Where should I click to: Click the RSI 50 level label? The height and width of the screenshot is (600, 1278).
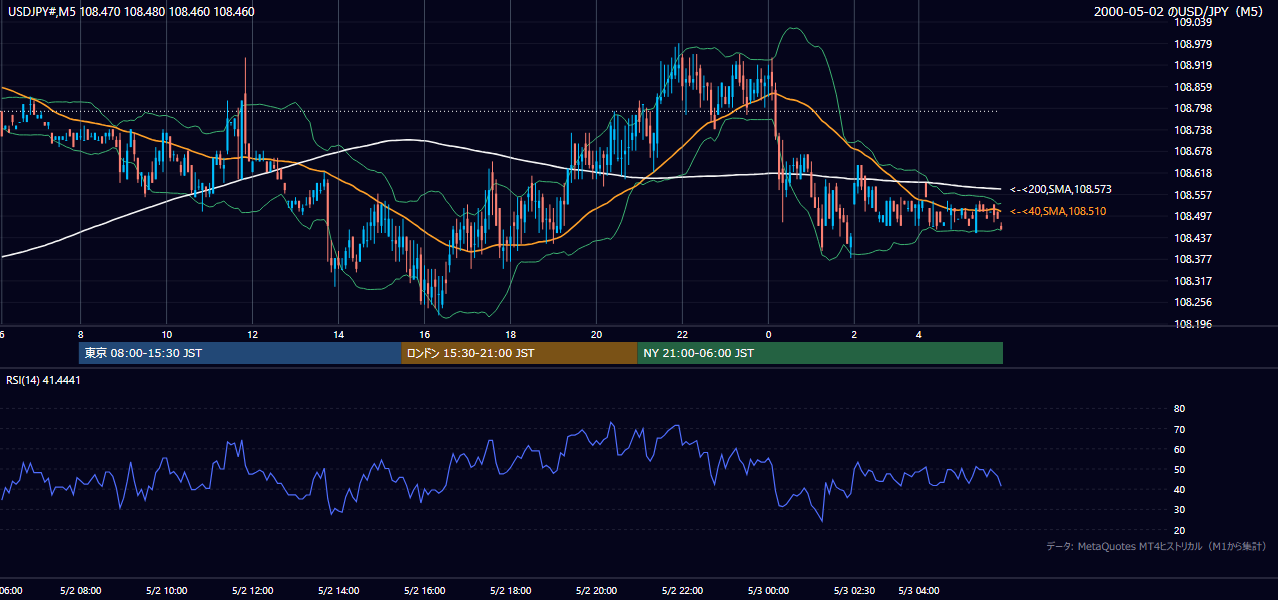(1179, 469)
